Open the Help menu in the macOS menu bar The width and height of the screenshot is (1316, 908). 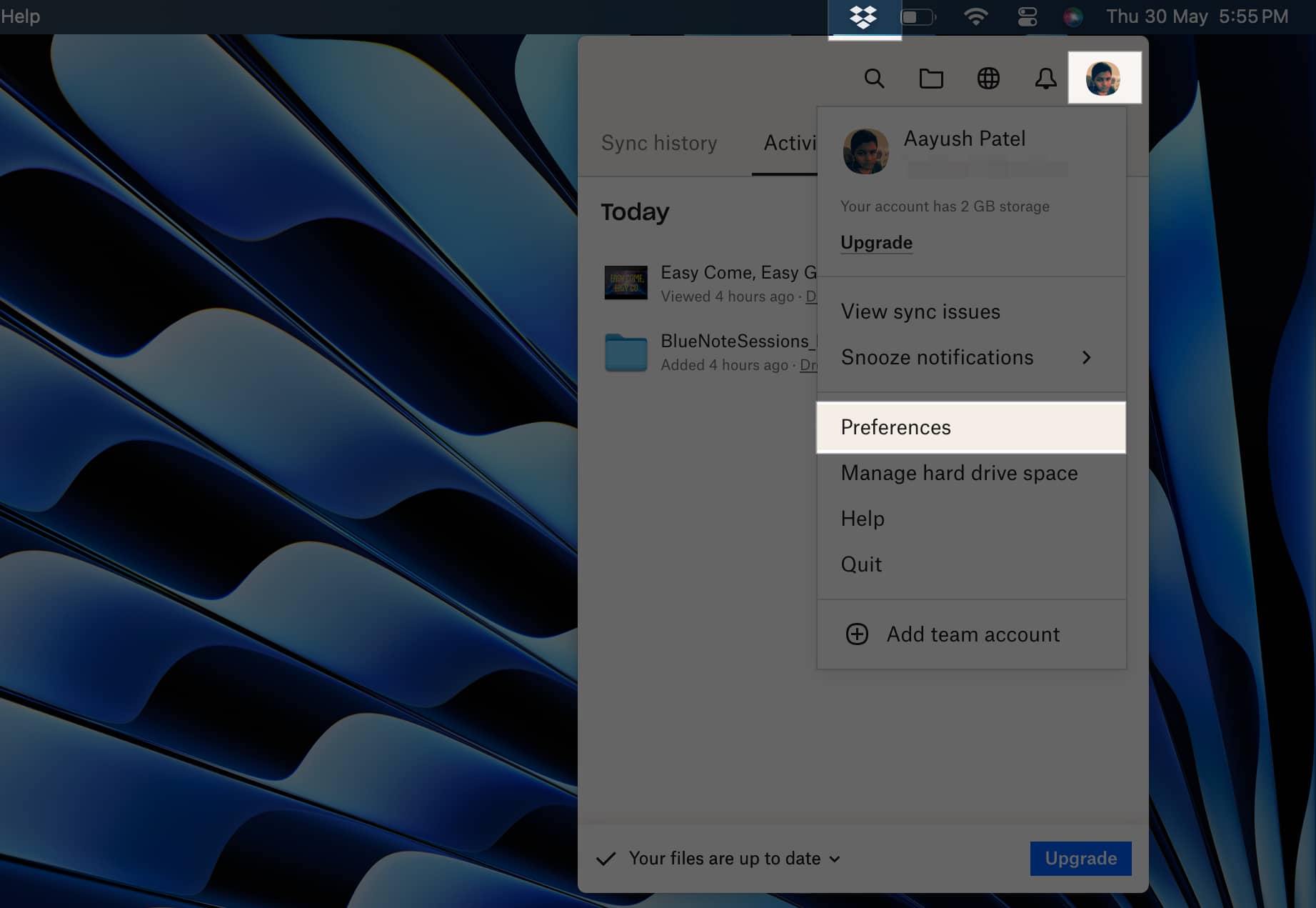pos(21,16)
